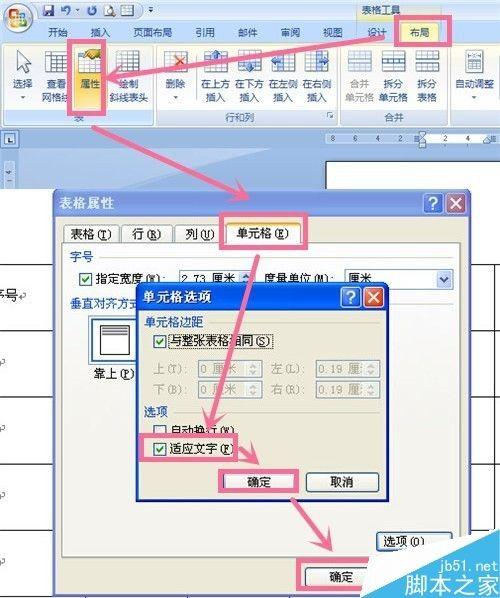Close the 表格属性 dialog
Image resolution: width=500 pixels, height=598 pixels.
click(x=456, y=204)
